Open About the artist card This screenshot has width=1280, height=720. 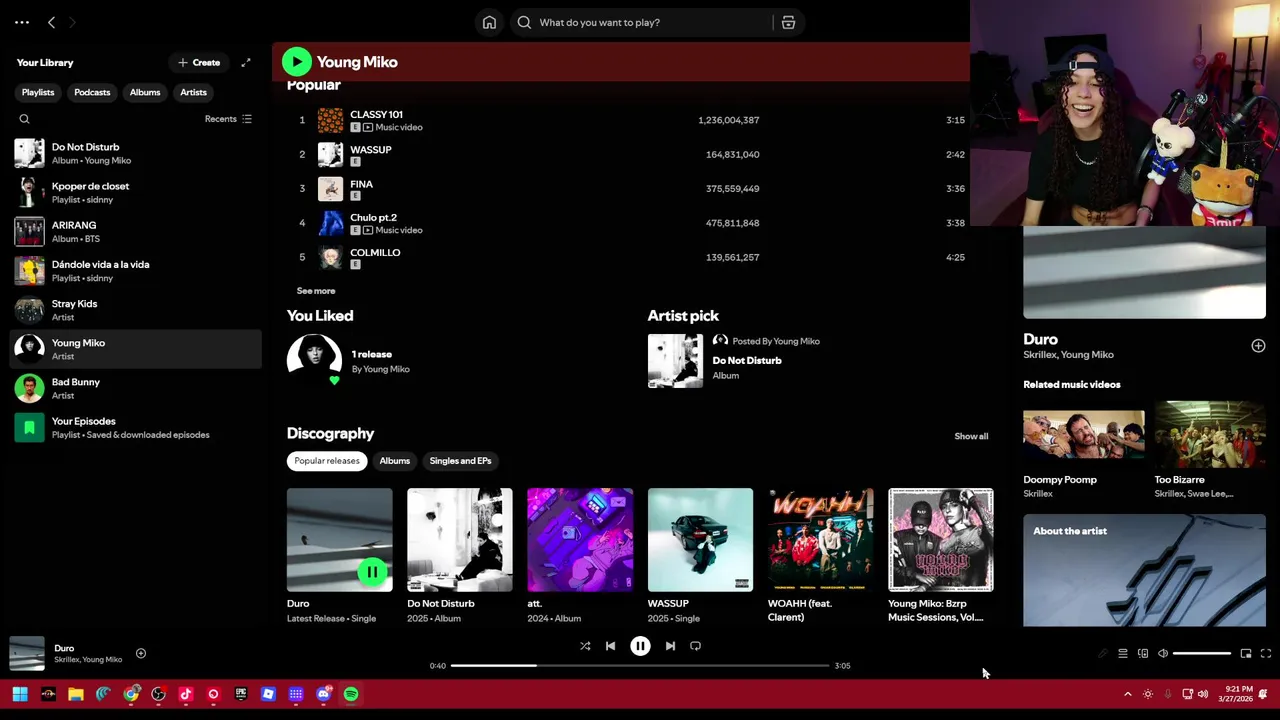(x=1144, y=570)
